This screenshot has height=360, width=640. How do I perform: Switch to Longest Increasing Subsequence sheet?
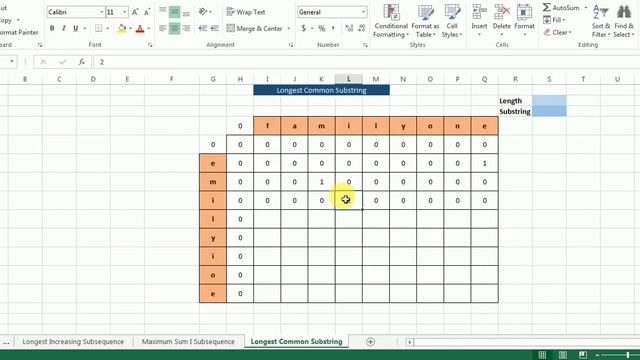click(x=73, y=342)
